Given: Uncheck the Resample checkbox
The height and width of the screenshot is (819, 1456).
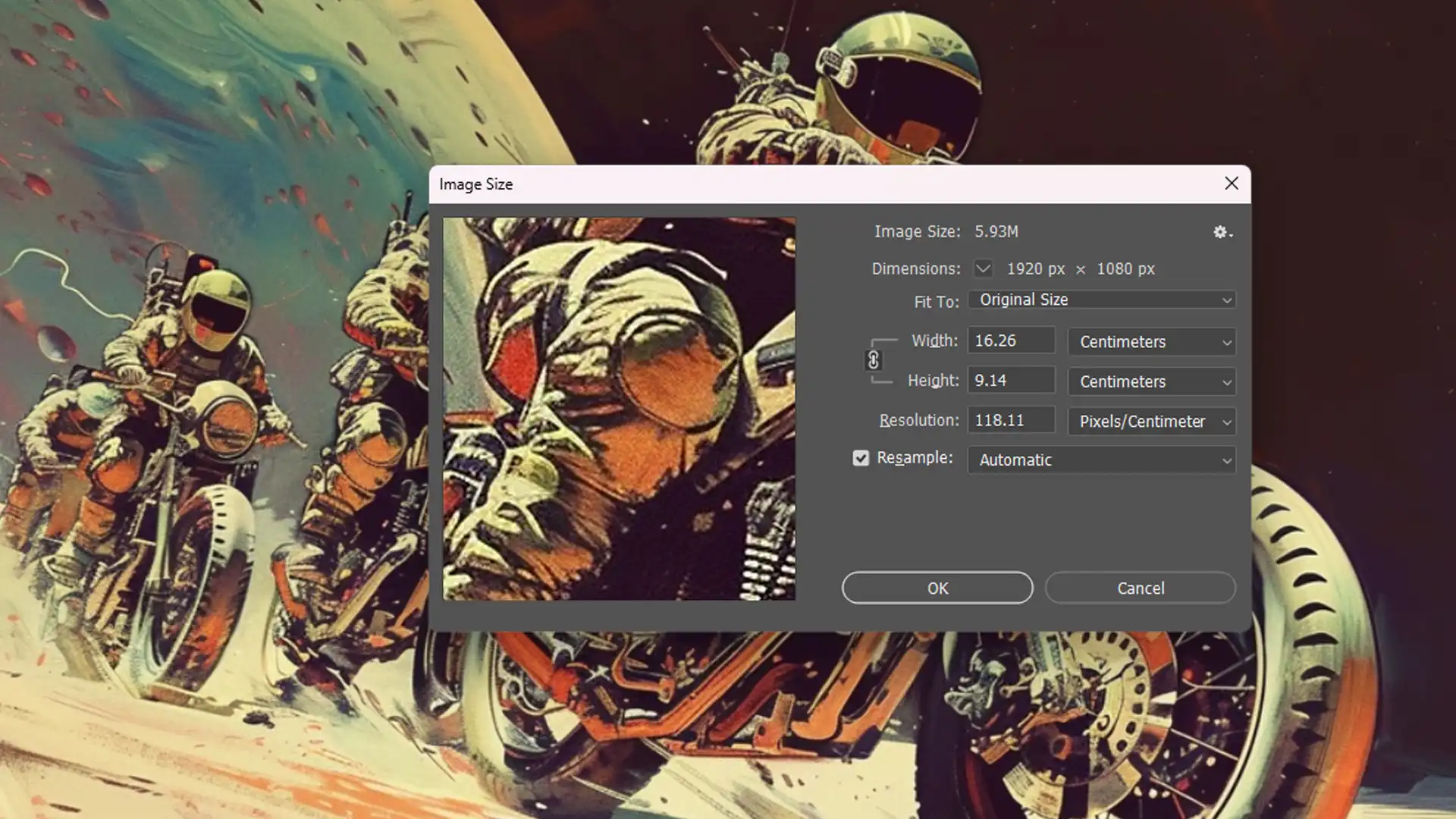Looking at the screenshot, I should pyautogui.click(x=861, y=458).
